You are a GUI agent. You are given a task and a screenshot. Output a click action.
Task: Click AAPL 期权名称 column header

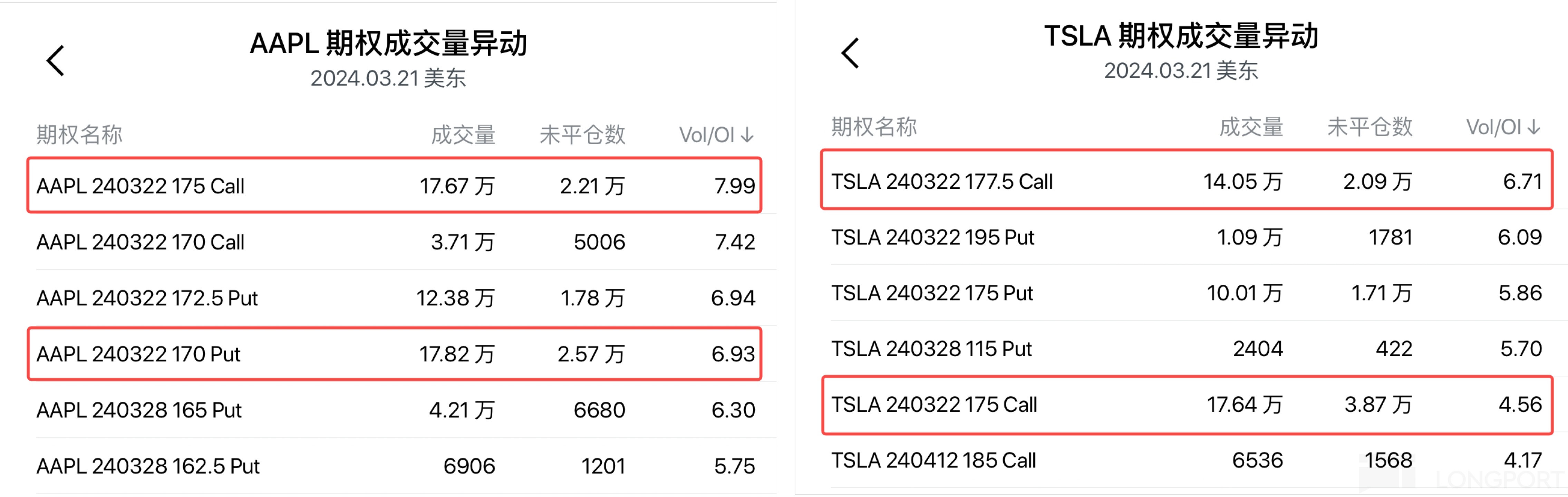click(80, 135)
